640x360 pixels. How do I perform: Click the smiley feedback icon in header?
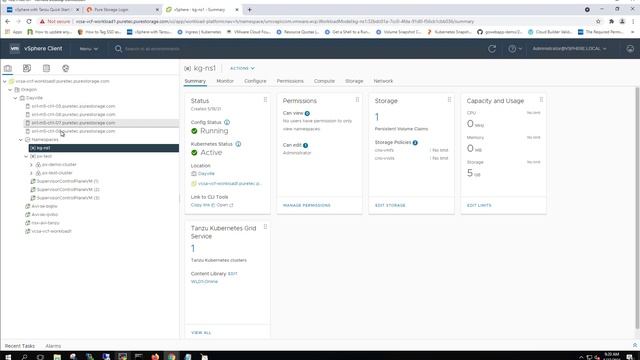tap(630, 49)
